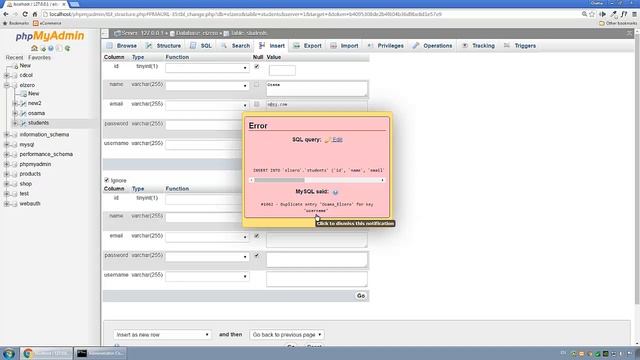The height and width of the screenshot is (360, 640).
Task: Open Go back to previous page dropdown
Action: [287, 335]
